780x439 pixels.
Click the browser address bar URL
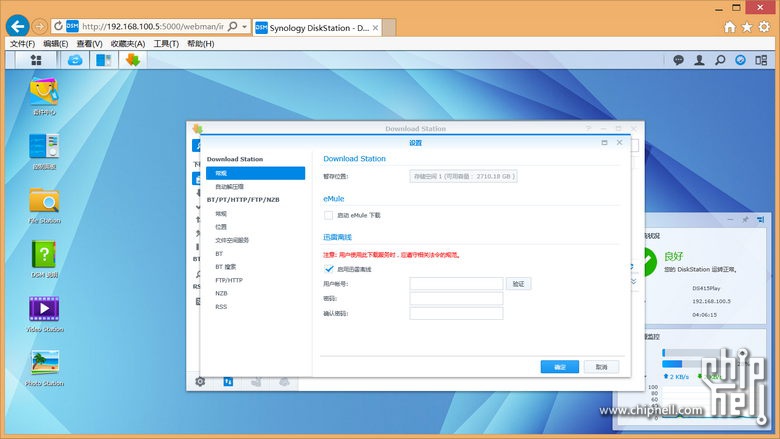point(153,26)
